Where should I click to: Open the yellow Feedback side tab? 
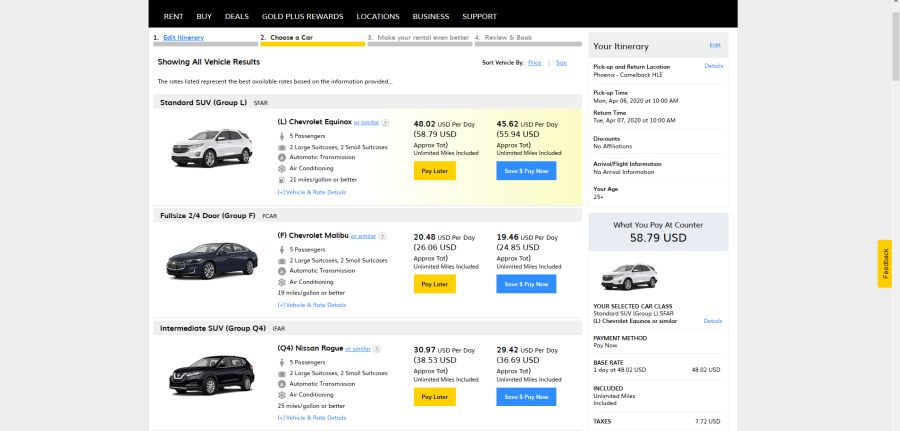point(885,263)
